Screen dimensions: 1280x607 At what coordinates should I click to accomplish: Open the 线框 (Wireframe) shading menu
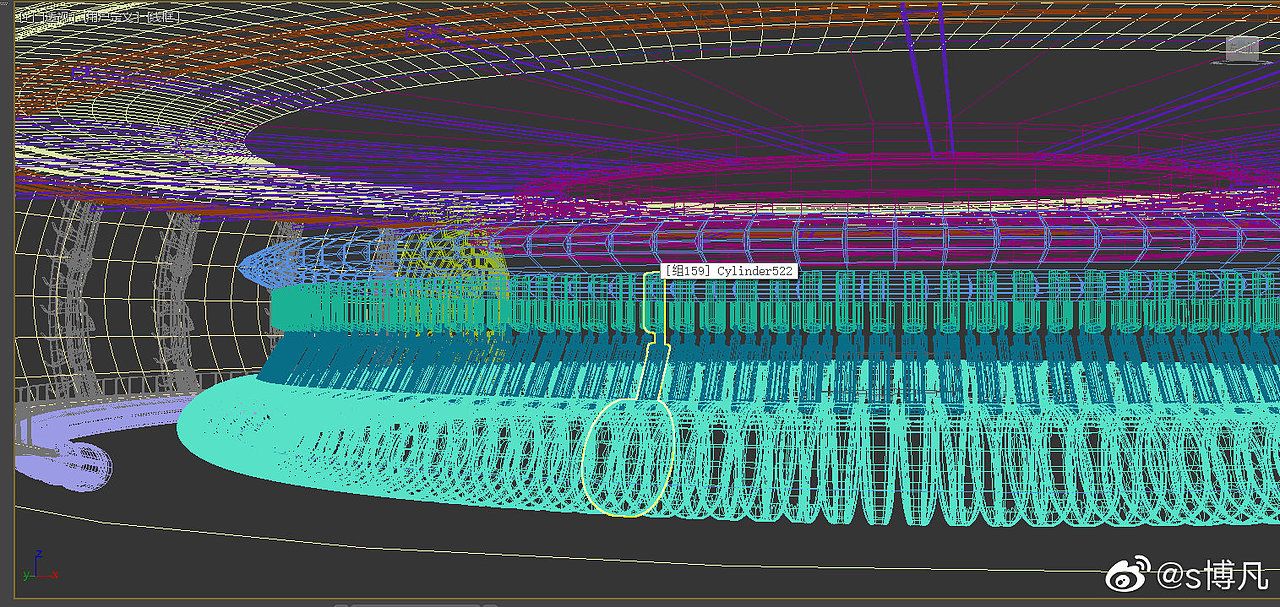[163, 17]
